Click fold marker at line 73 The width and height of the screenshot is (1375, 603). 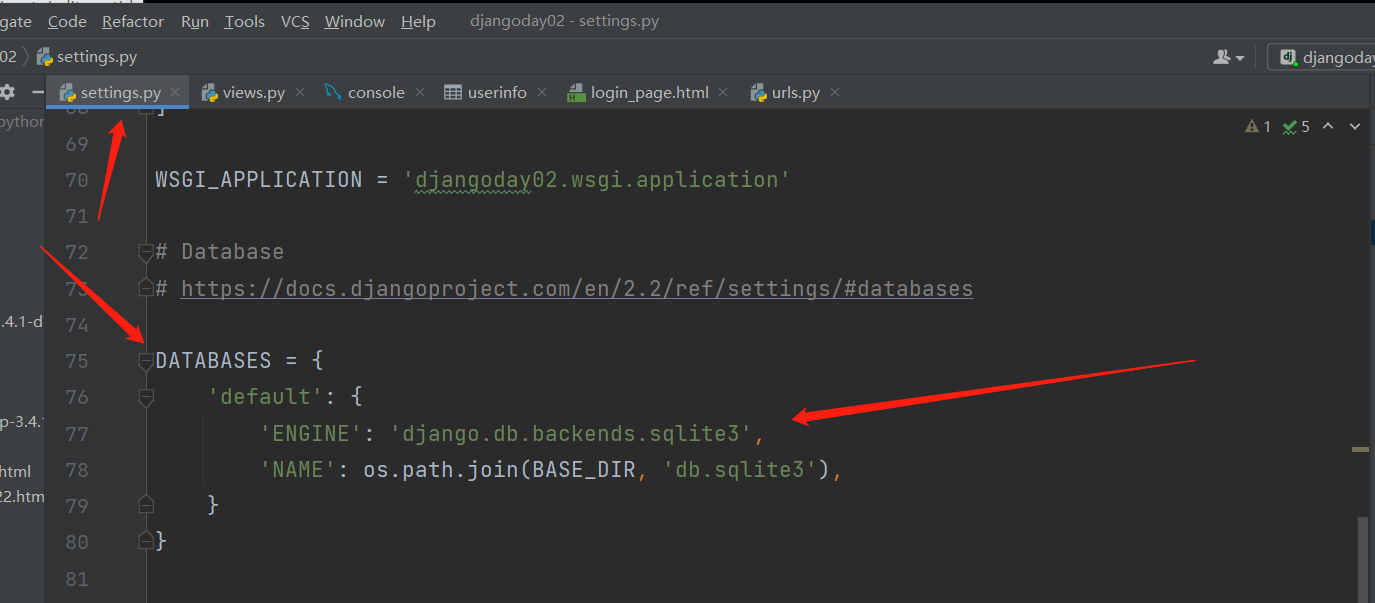(x=146, y=288)
